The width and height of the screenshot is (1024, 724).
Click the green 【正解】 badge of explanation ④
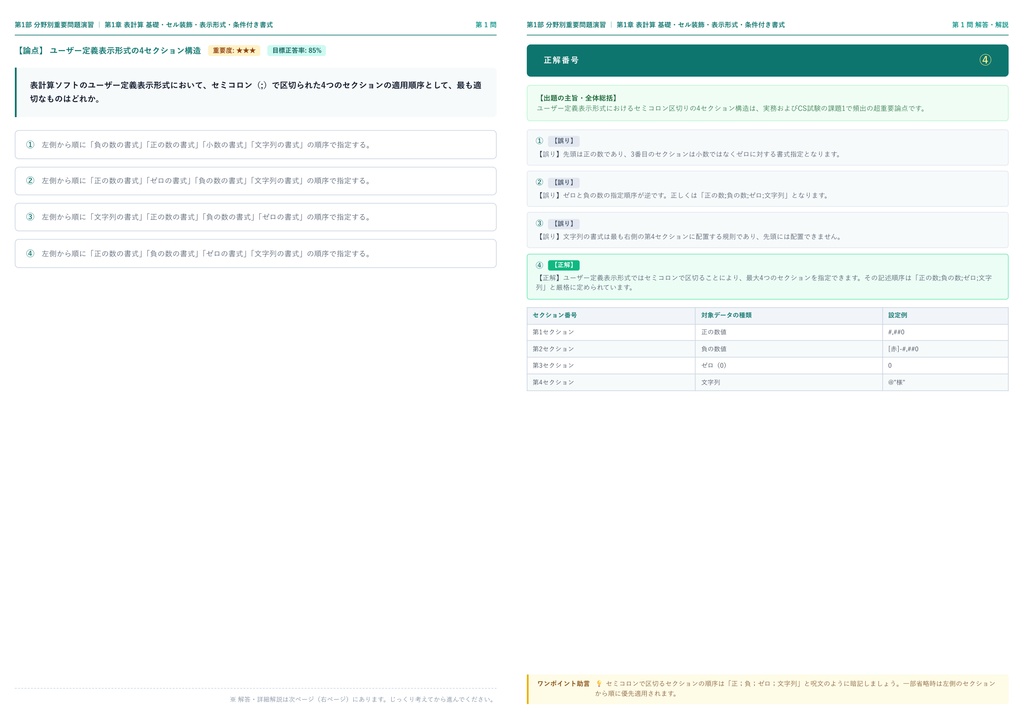(564, 265)
